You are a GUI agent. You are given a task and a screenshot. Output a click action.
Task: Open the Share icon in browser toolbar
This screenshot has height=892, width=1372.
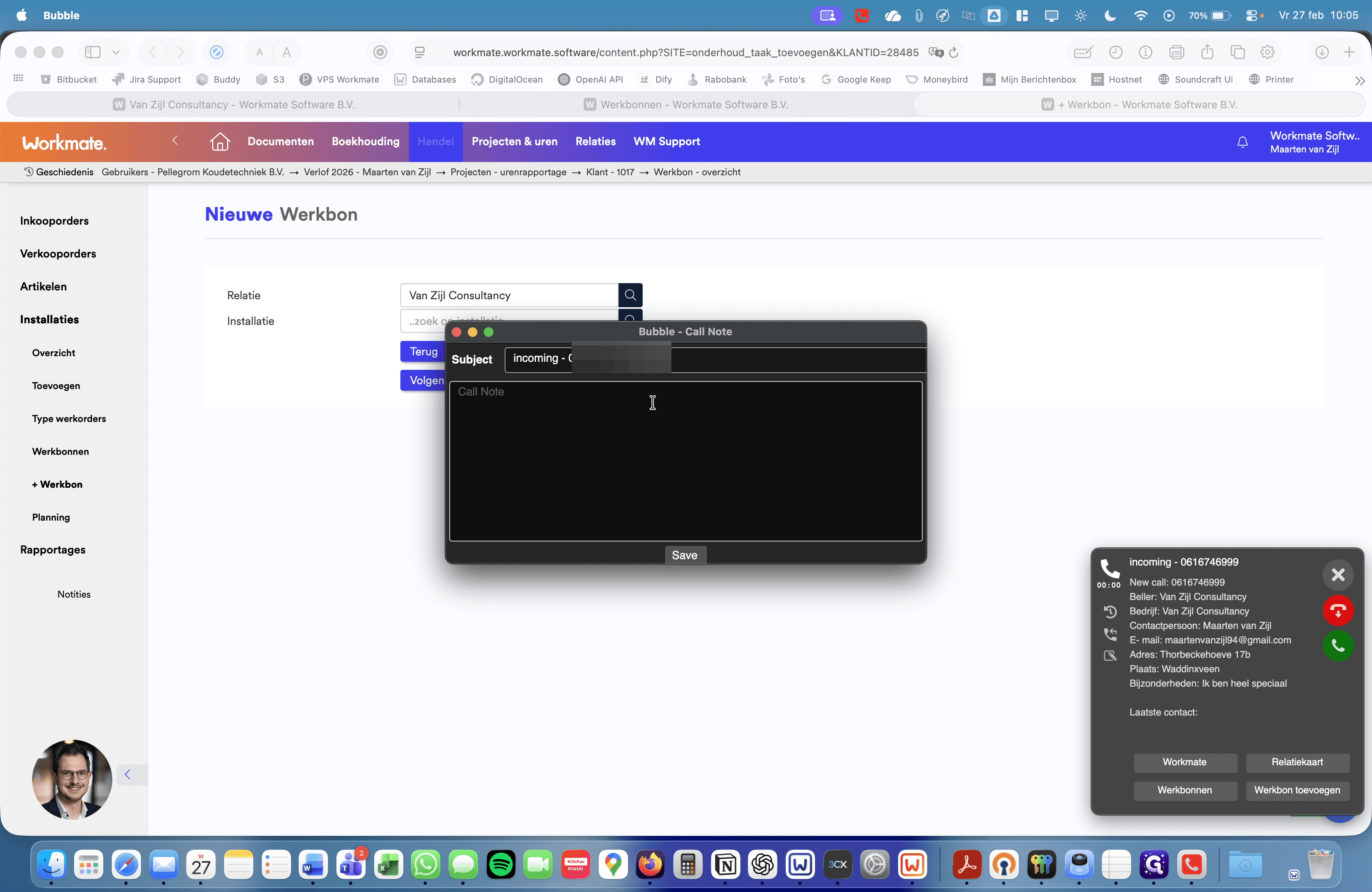pyautogui.click(x=1207, y=52)
